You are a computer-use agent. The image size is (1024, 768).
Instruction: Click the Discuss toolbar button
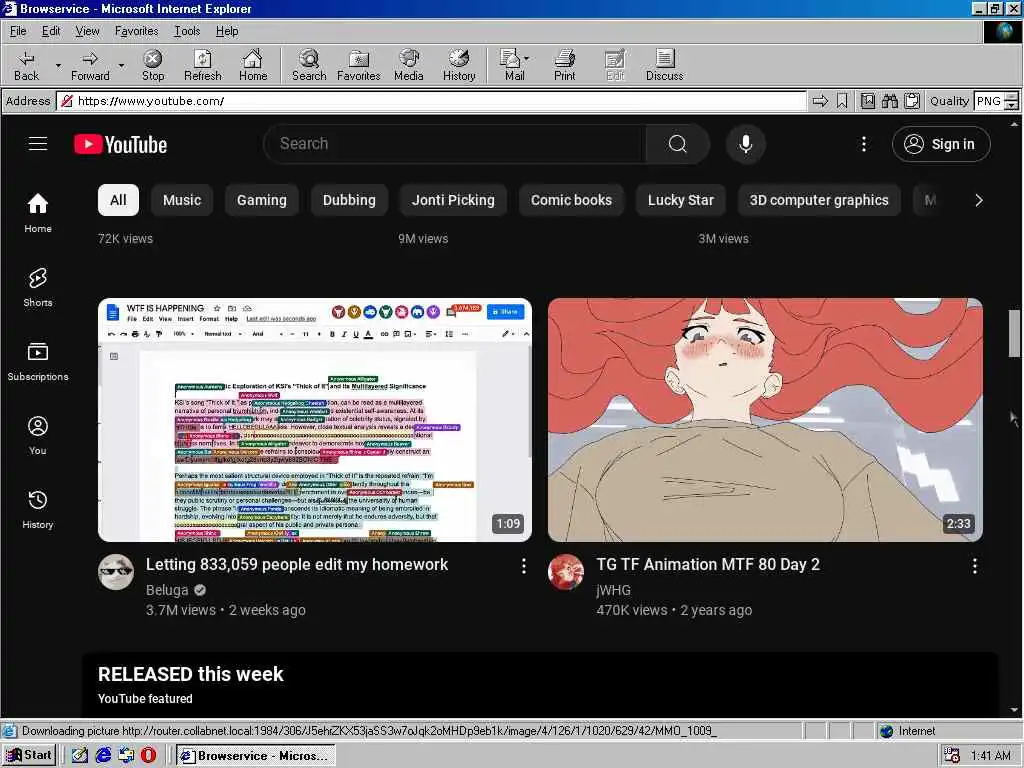(665, 65)
